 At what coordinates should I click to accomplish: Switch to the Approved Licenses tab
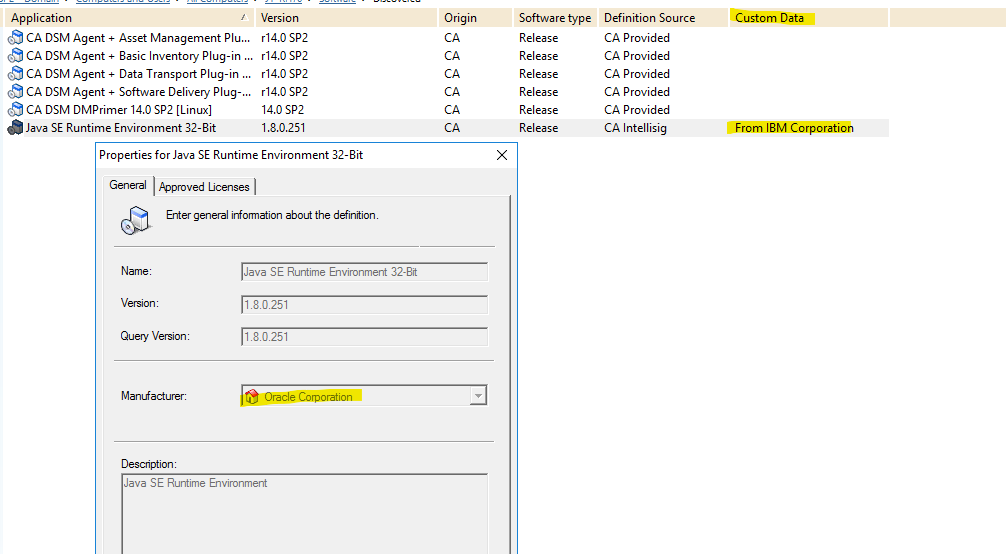coord(205,187)
